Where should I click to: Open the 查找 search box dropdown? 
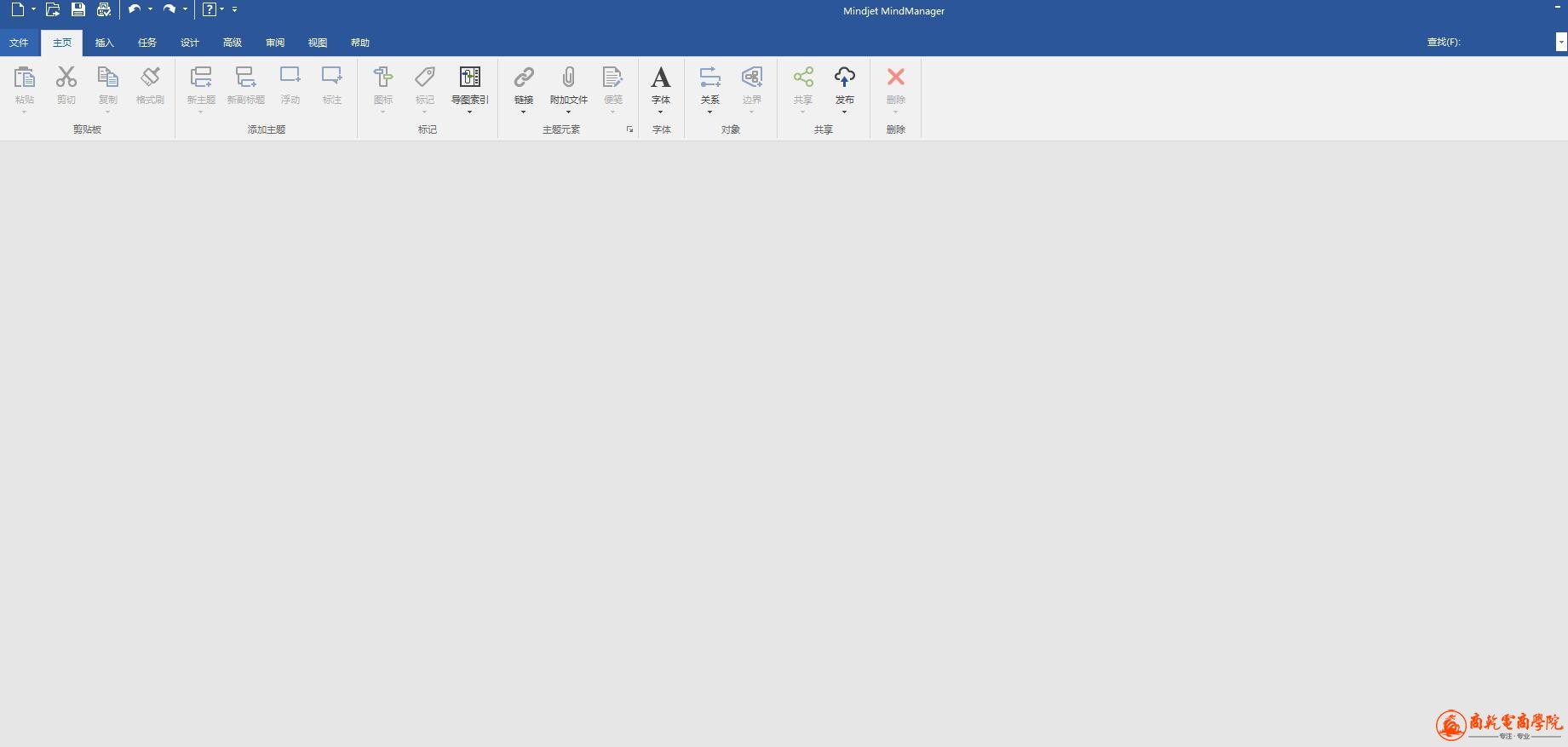point(1560,42)
